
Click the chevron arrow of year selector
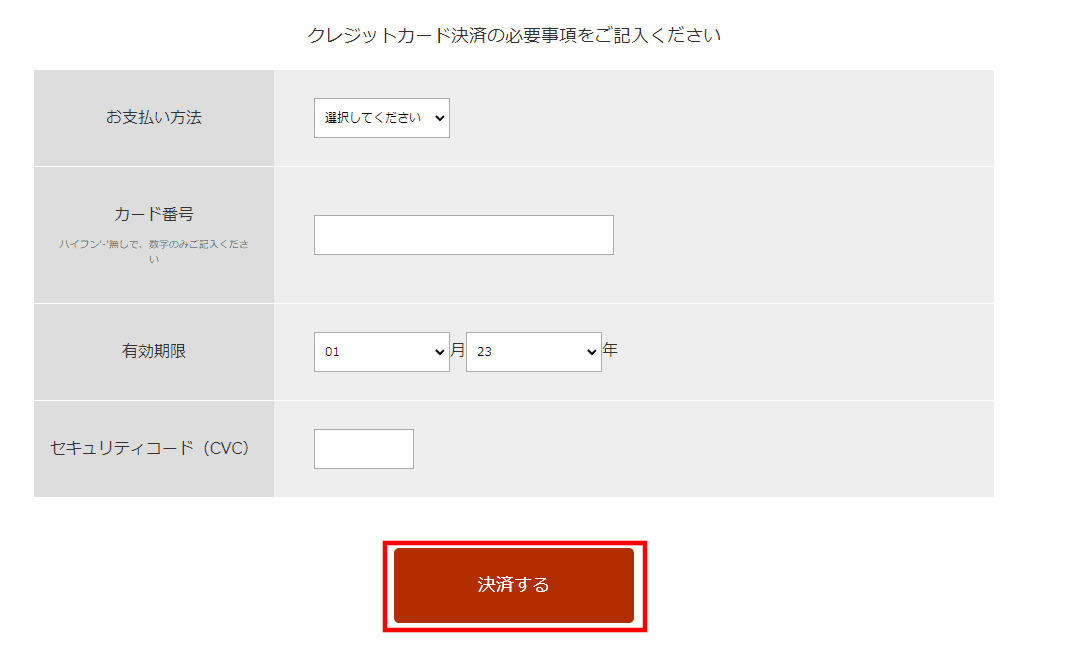[592, 352]
